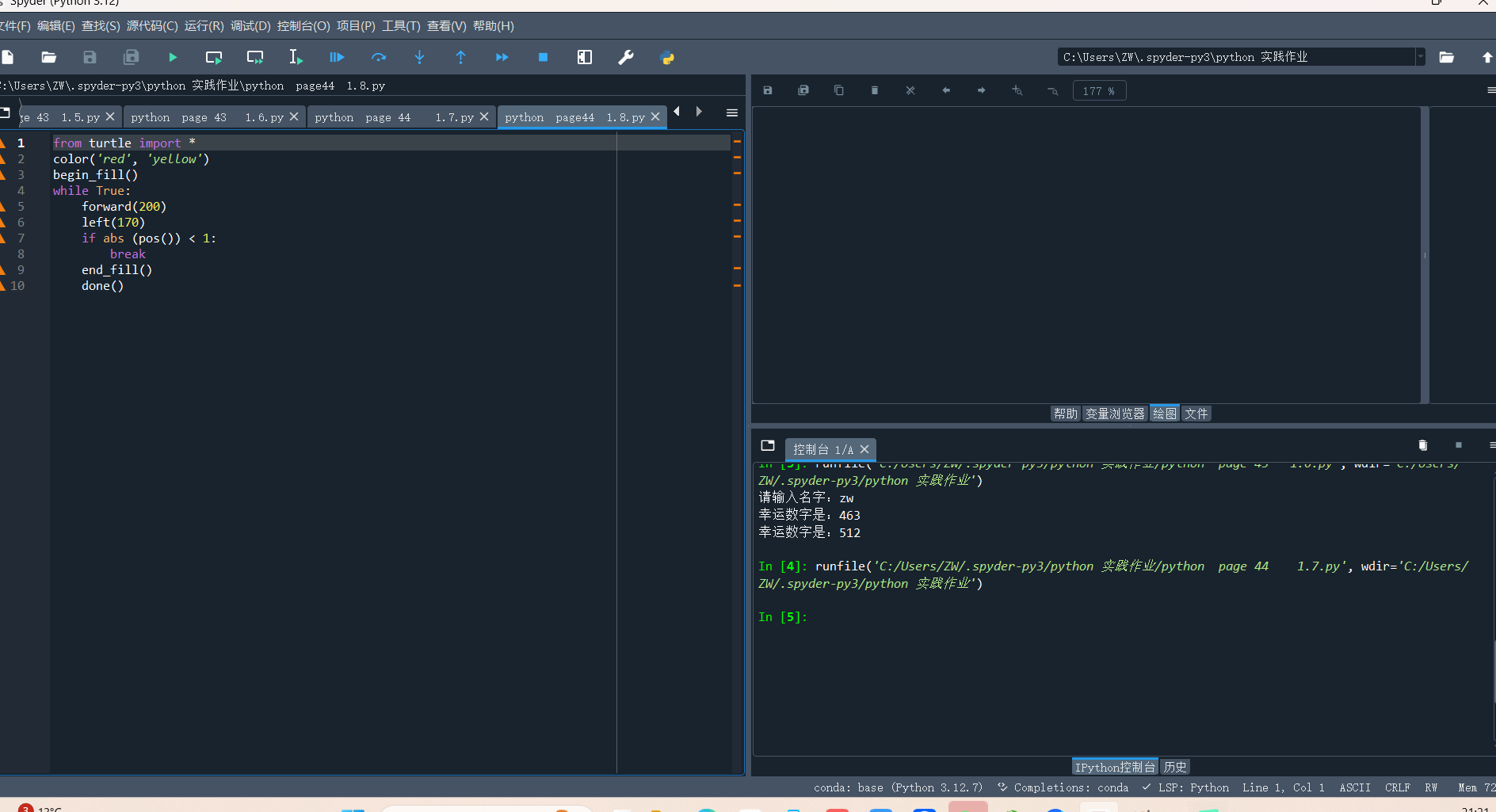Start debugging the file
The width and height of the screenshot is (1496, 812).
coord(337,57)
